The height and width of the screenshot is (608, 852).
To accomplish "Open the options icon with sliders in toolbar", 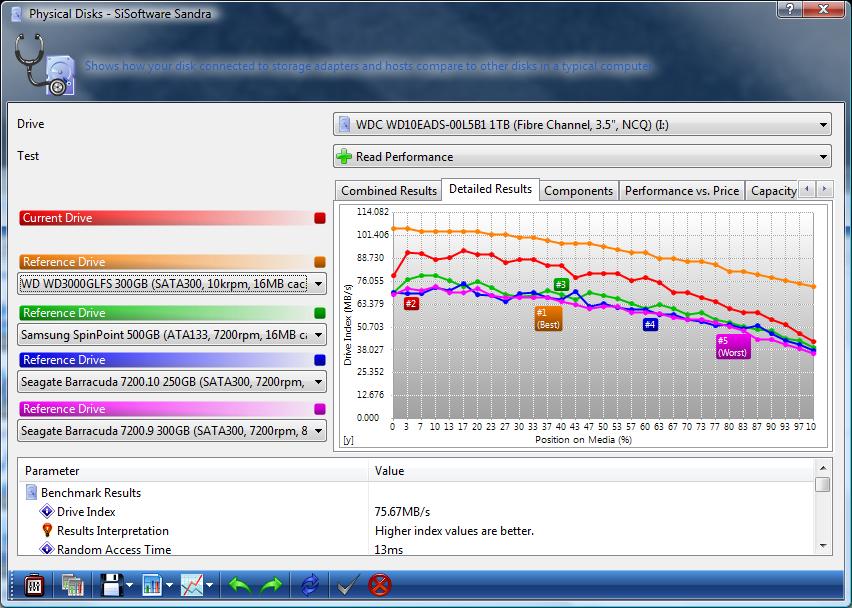I will [x=34, y=585].
